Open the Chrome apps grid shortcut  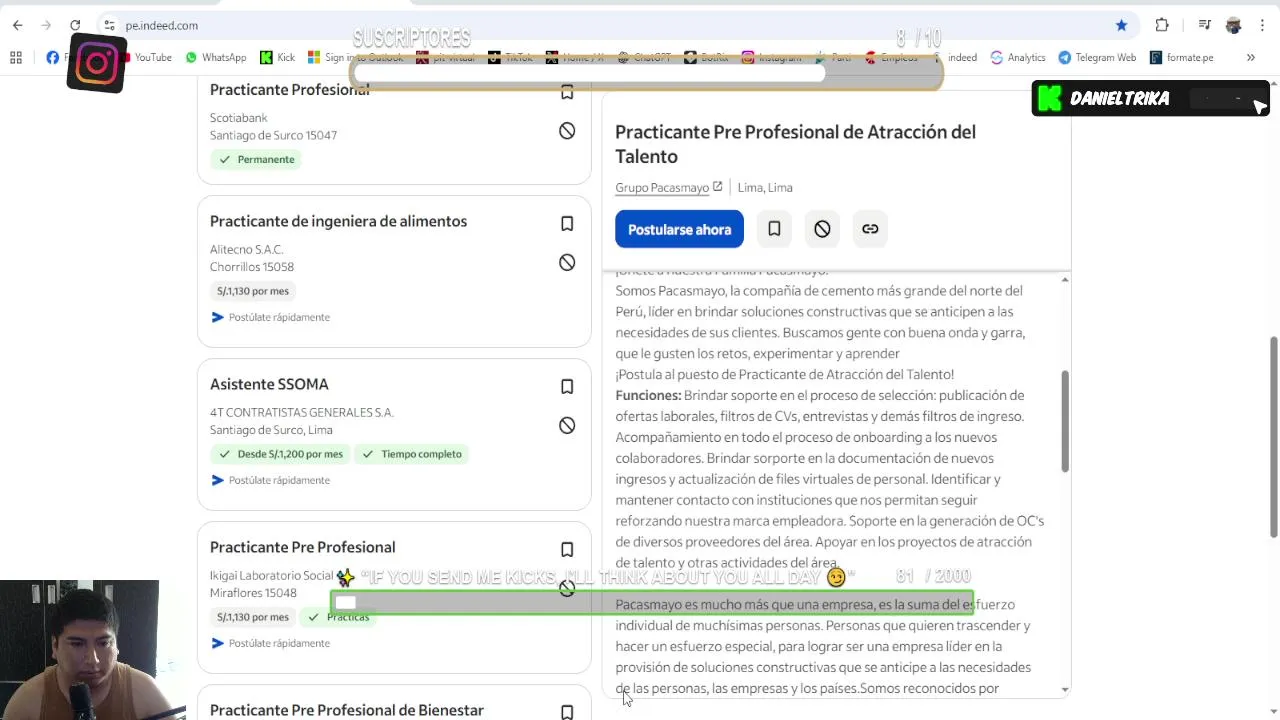pos(16,58)
